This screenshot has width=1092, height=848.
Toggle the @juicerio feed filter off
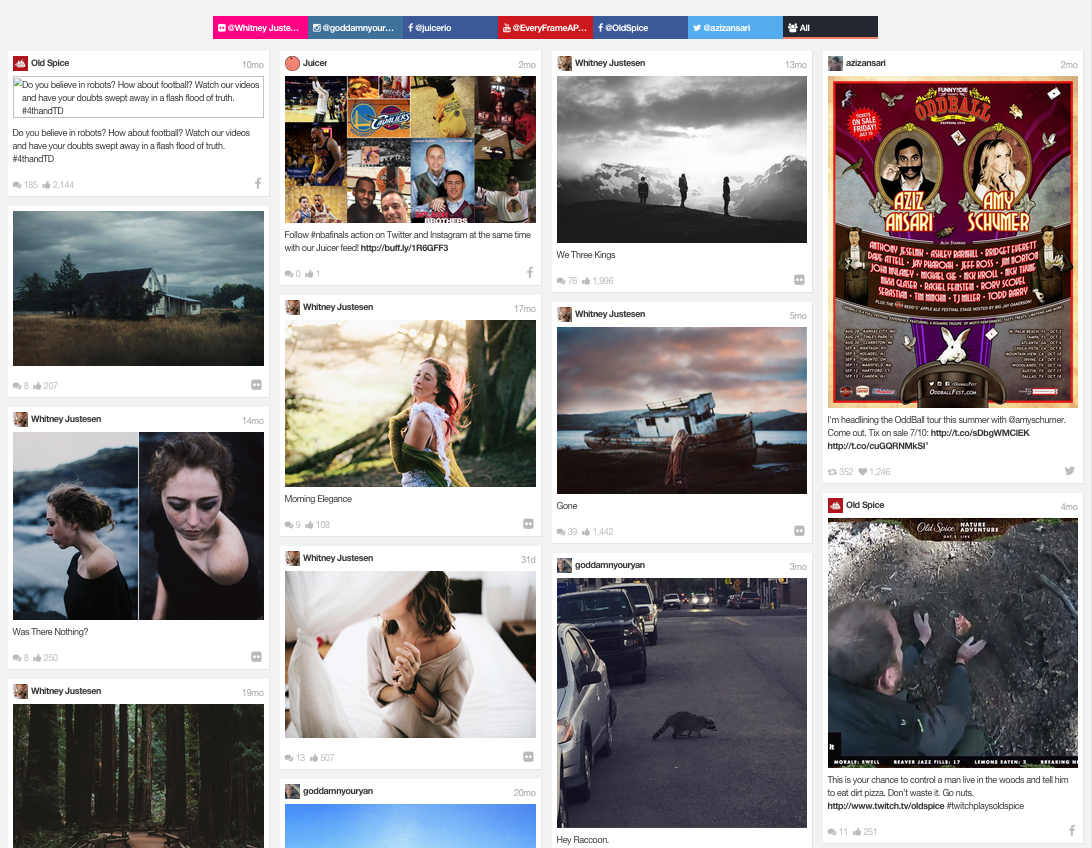coord(449,27)
